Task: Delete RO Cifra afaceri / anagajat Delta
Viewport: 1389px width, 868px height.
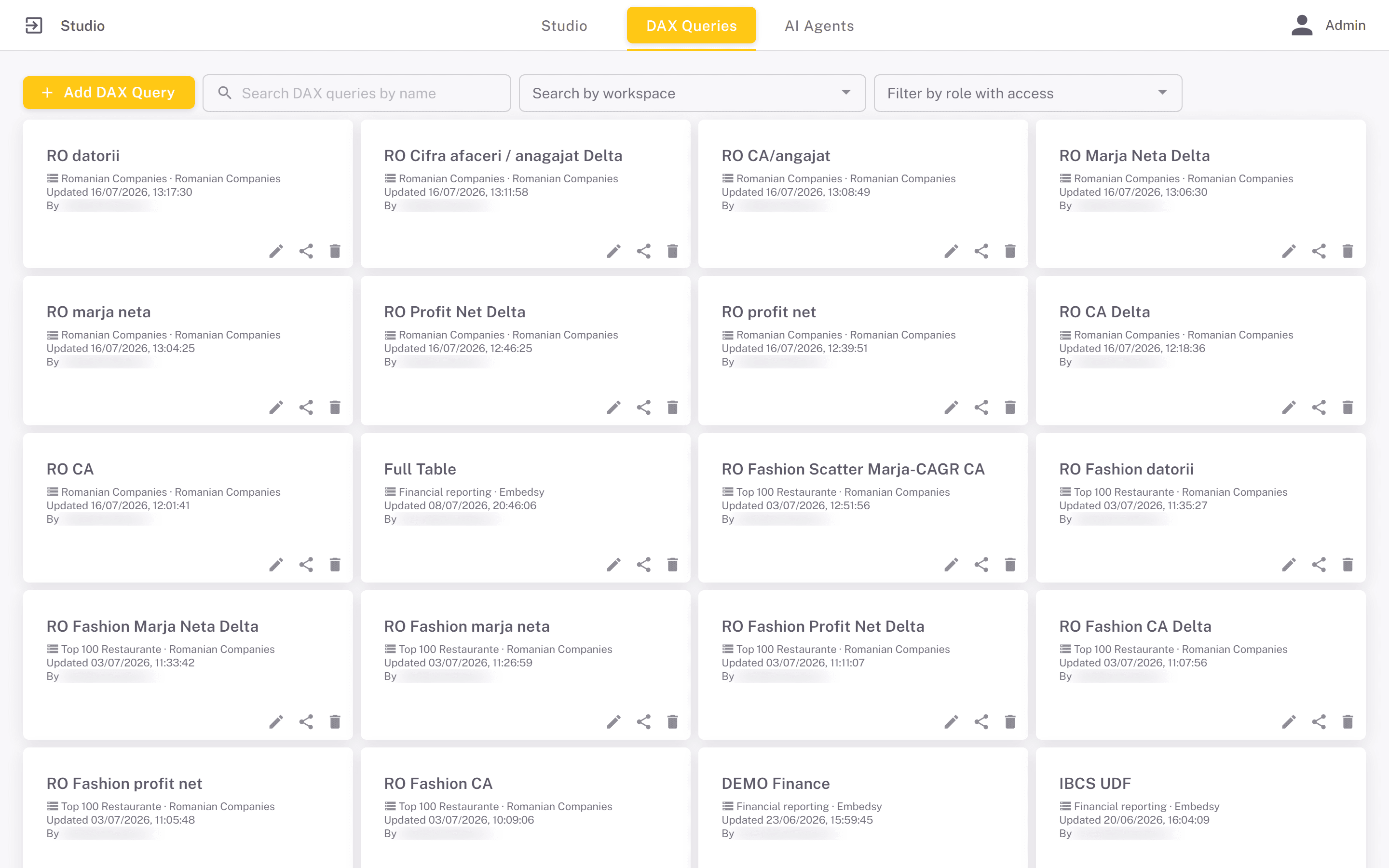Action: click(x=673, y=251)
